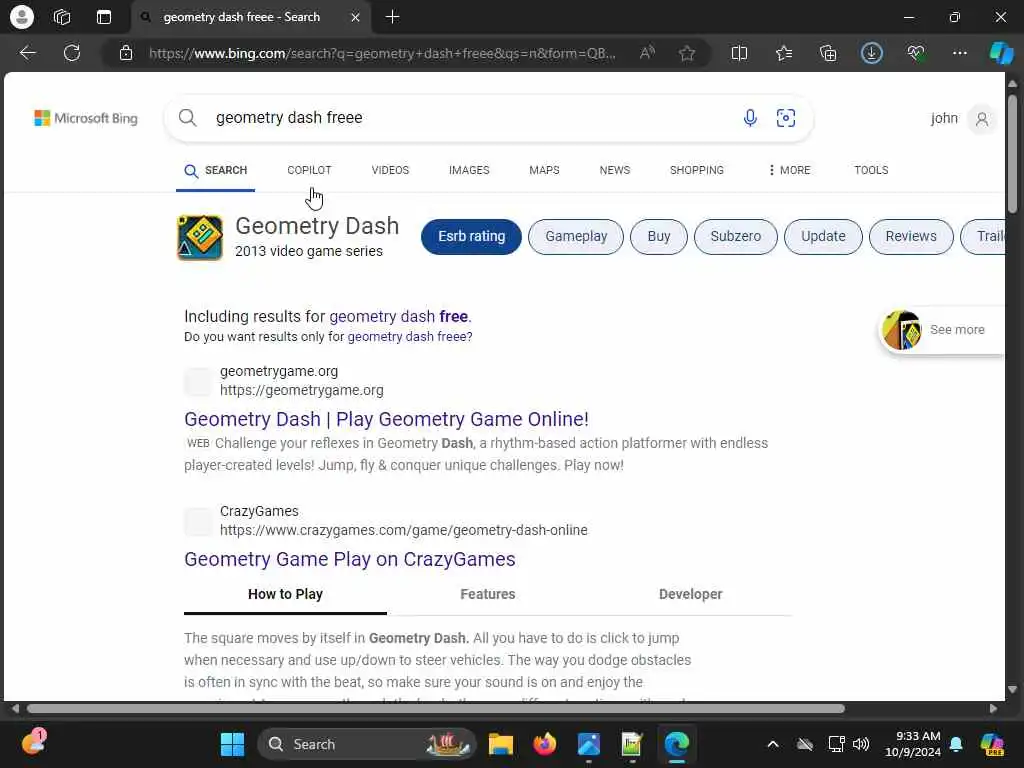Viewport: 1024px width, 768px height.
Task: Open split screen view
Action: point(739,53)
